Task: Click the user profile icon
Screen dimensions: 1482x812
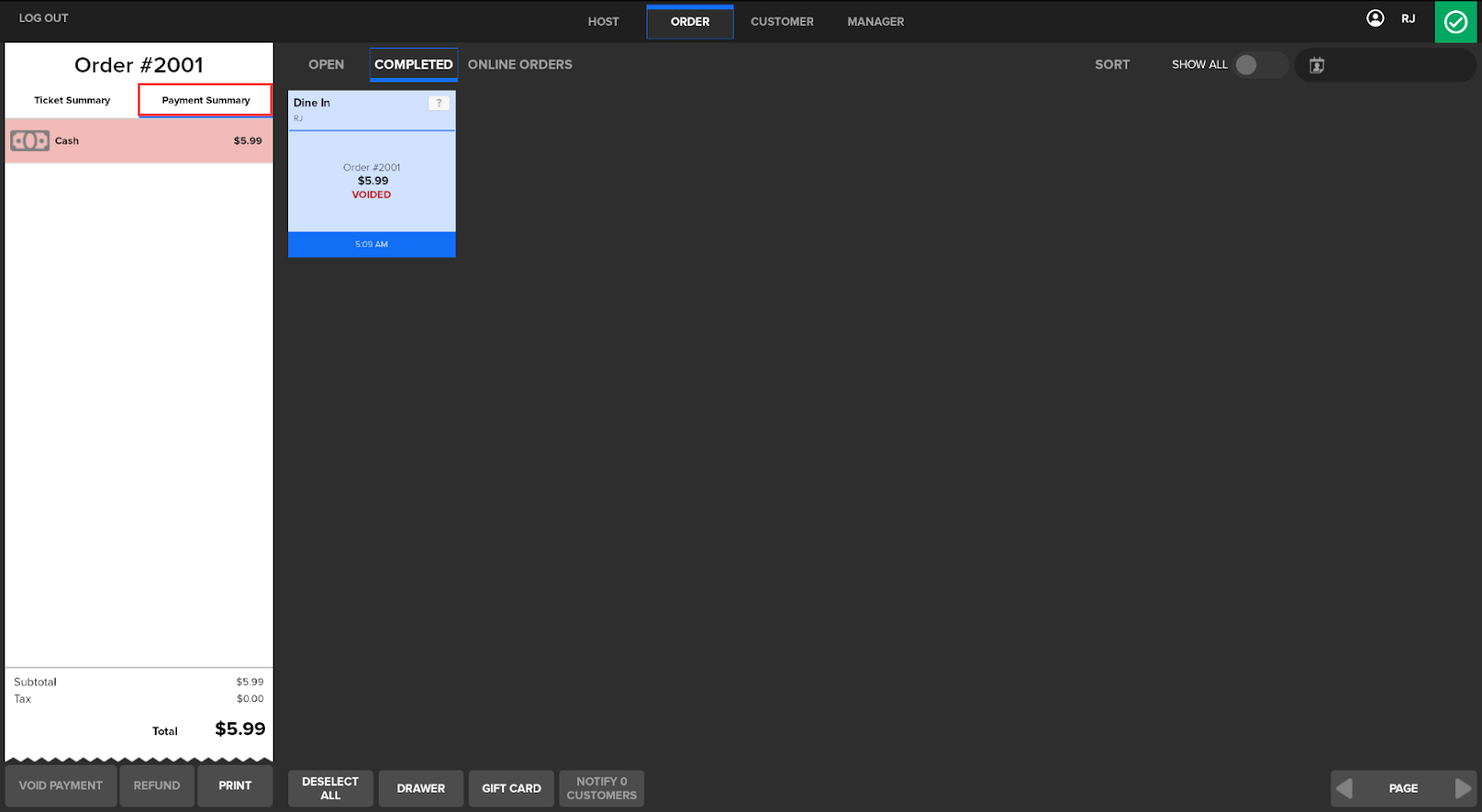Action: point(1375,19)
